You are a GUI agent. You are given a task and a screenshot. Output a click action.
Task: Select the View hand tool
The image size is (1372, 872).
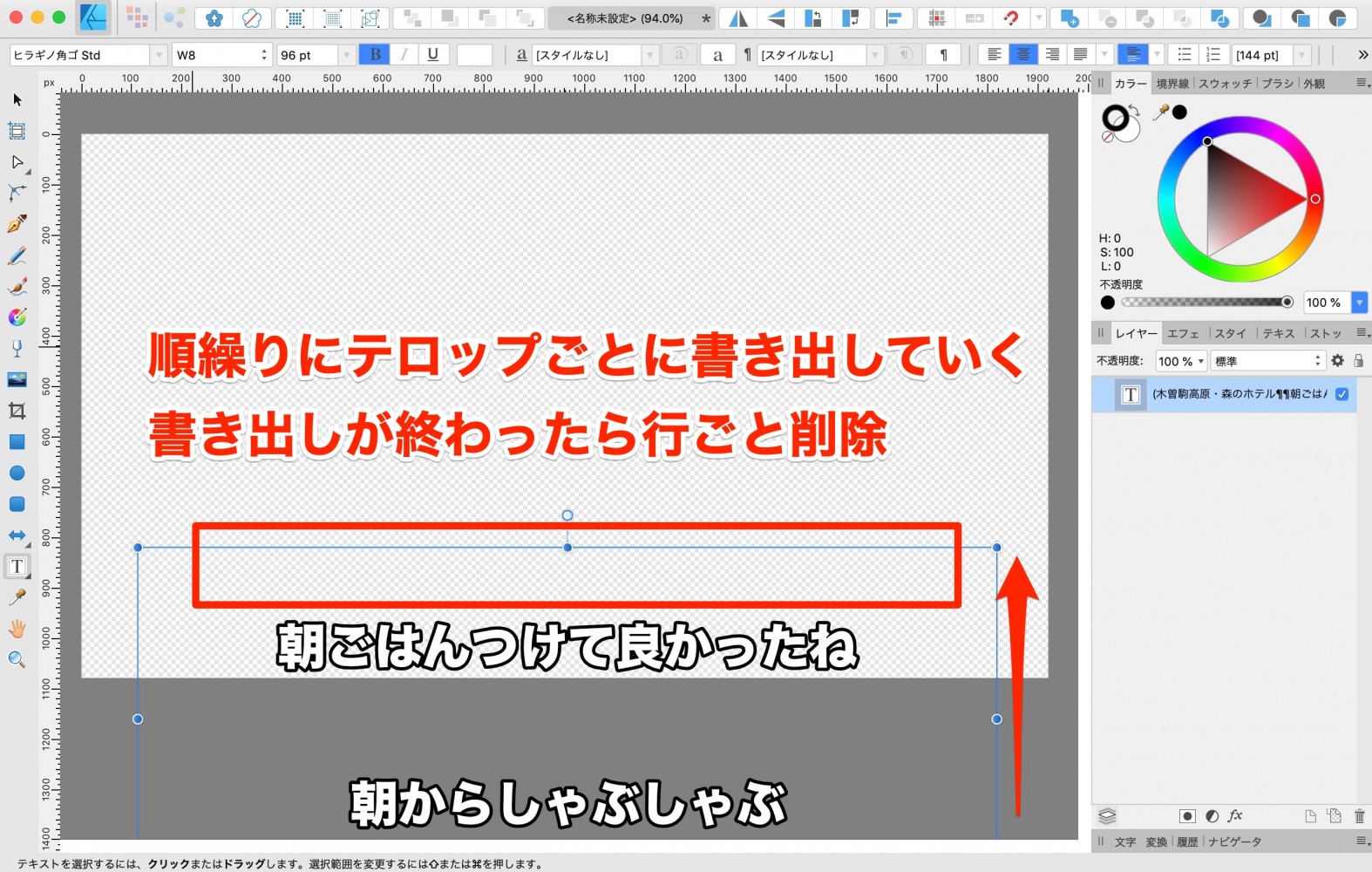(17, 629)
